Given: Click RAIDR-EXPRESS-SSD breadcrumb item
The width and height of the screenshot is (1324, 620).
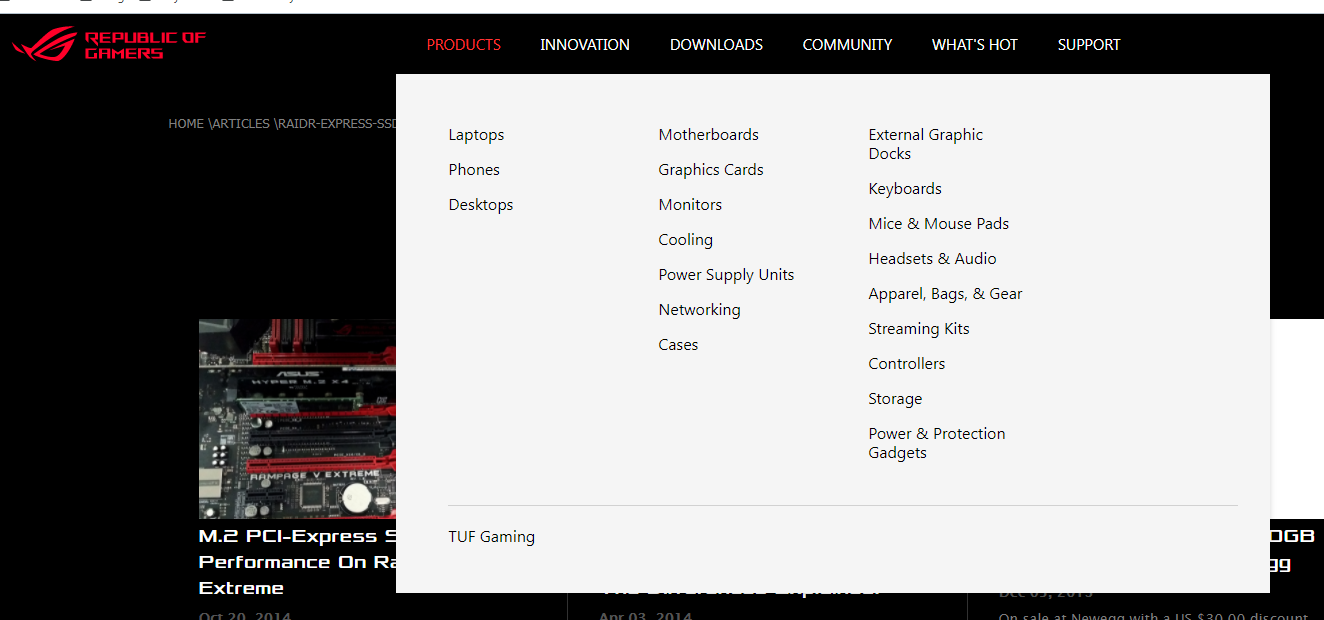Looking at the screenshot, I should 336,124.
